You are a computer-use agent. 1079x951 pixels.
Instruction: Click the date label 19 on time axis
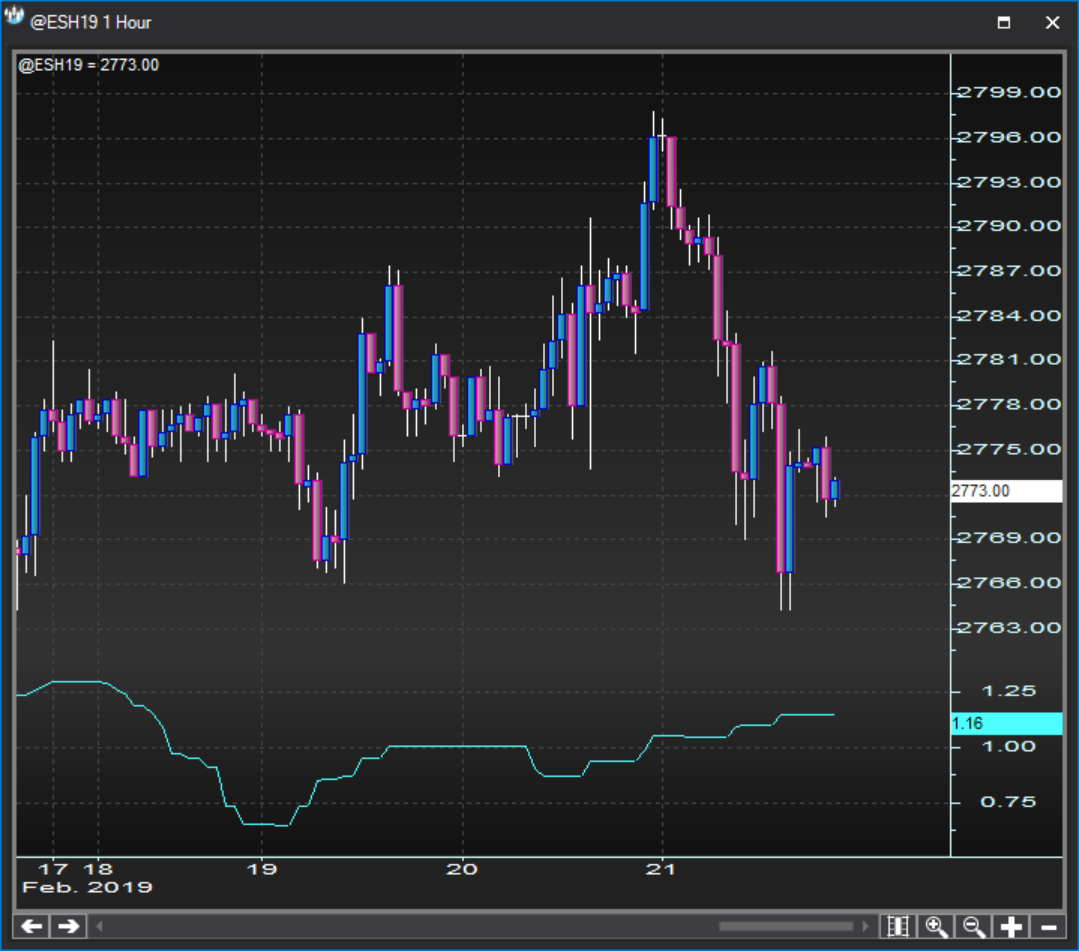click(x=261, y=869)
